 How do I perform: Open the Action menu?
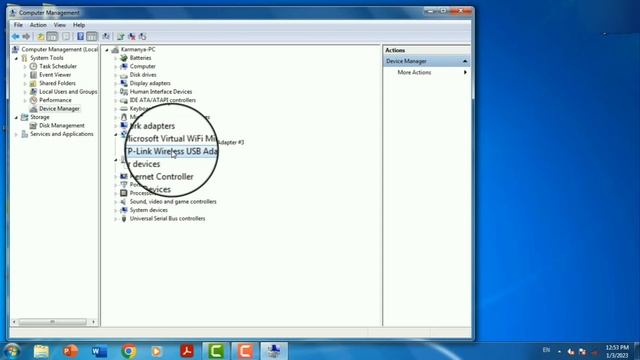click(38, 25)
